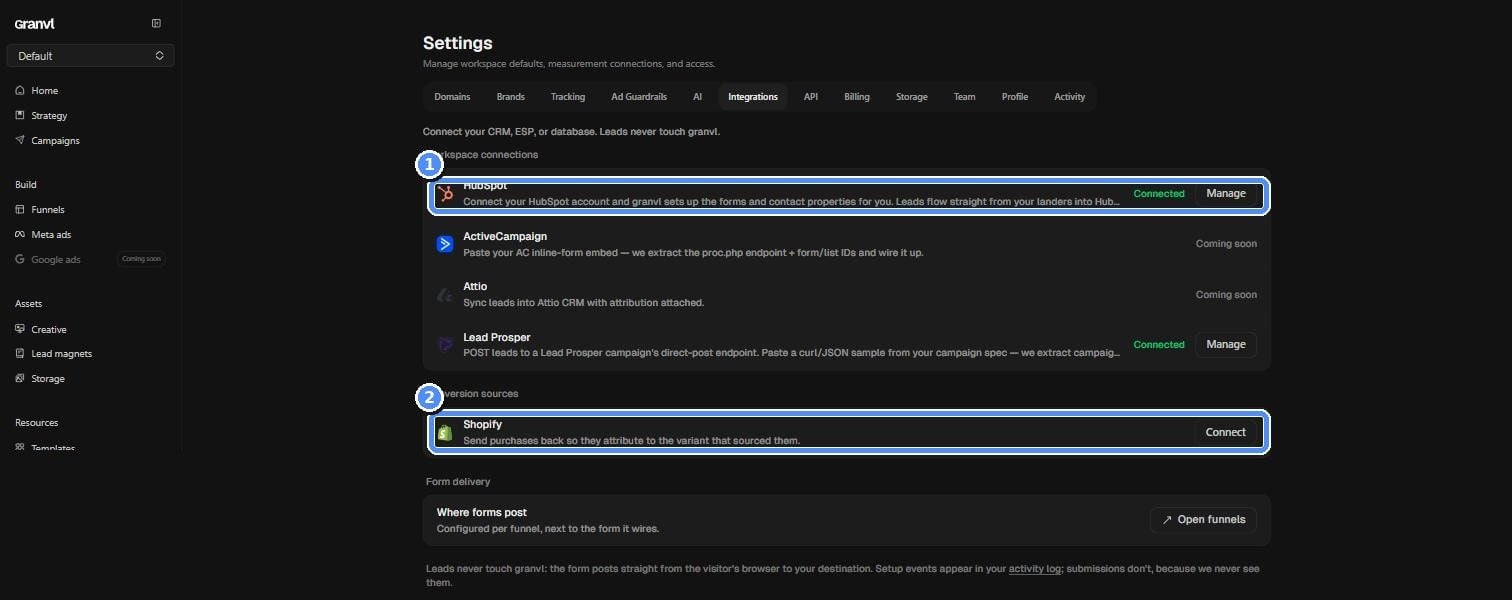The width and height of the screenshot is (1512, 600).
Task: Click the Shopify row title
Action: pos(482,424)
